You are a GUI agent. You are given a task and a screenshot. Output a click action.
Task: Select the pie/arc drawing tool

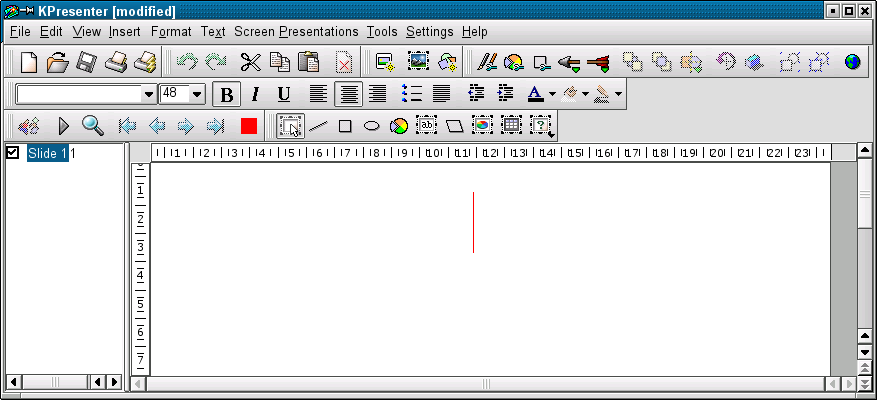click(x=399, y=126)
